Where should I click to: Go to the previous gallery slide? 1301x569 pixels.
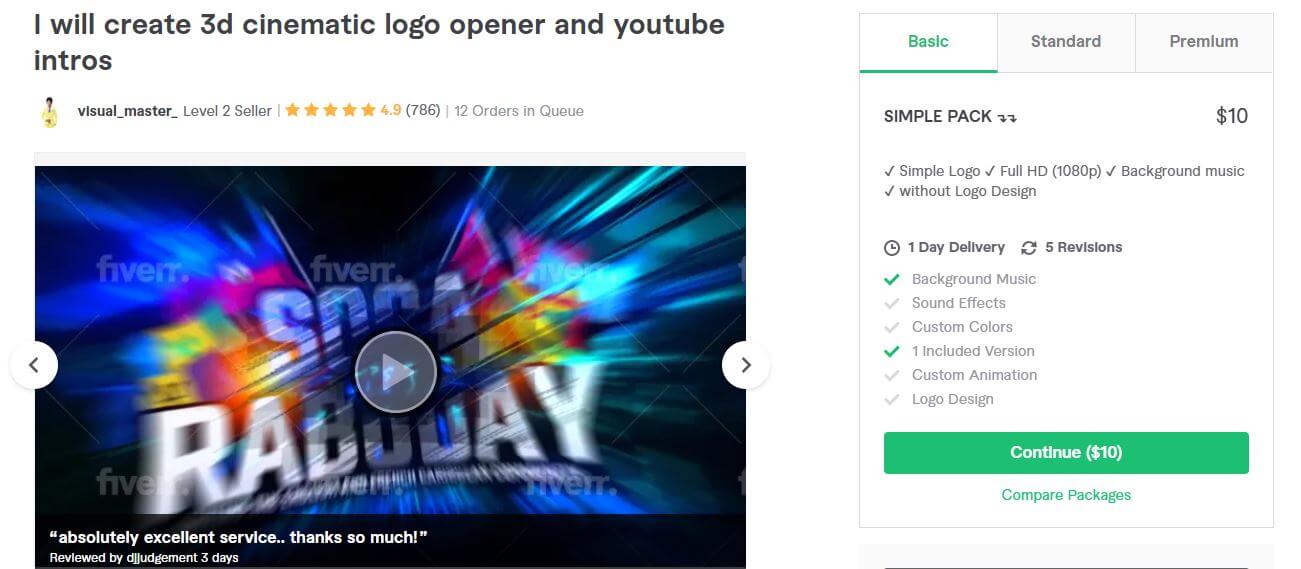coord(34,365)
